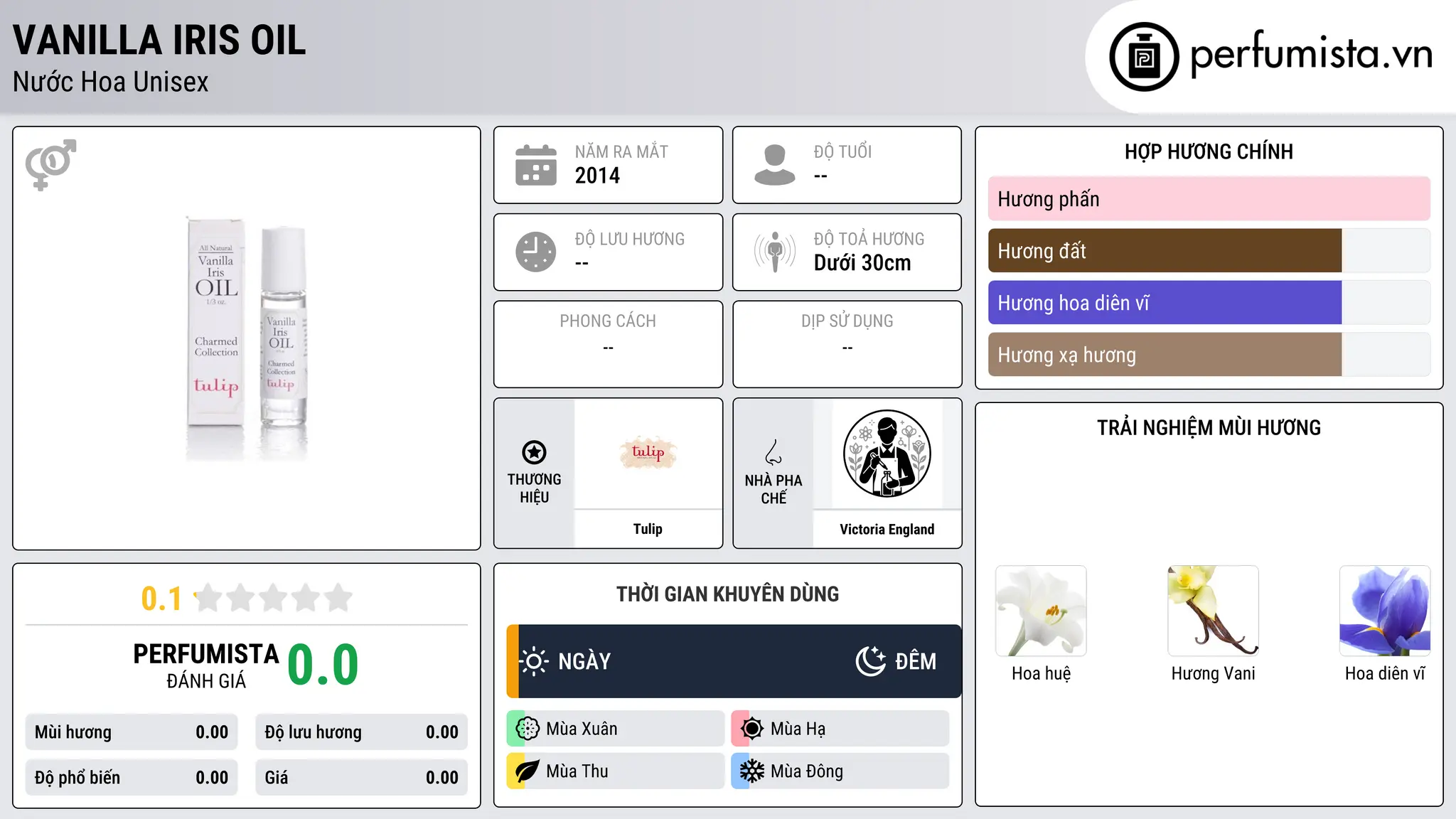
Task: Click the Hương Vani caption text
Action: click(1213, 673)
